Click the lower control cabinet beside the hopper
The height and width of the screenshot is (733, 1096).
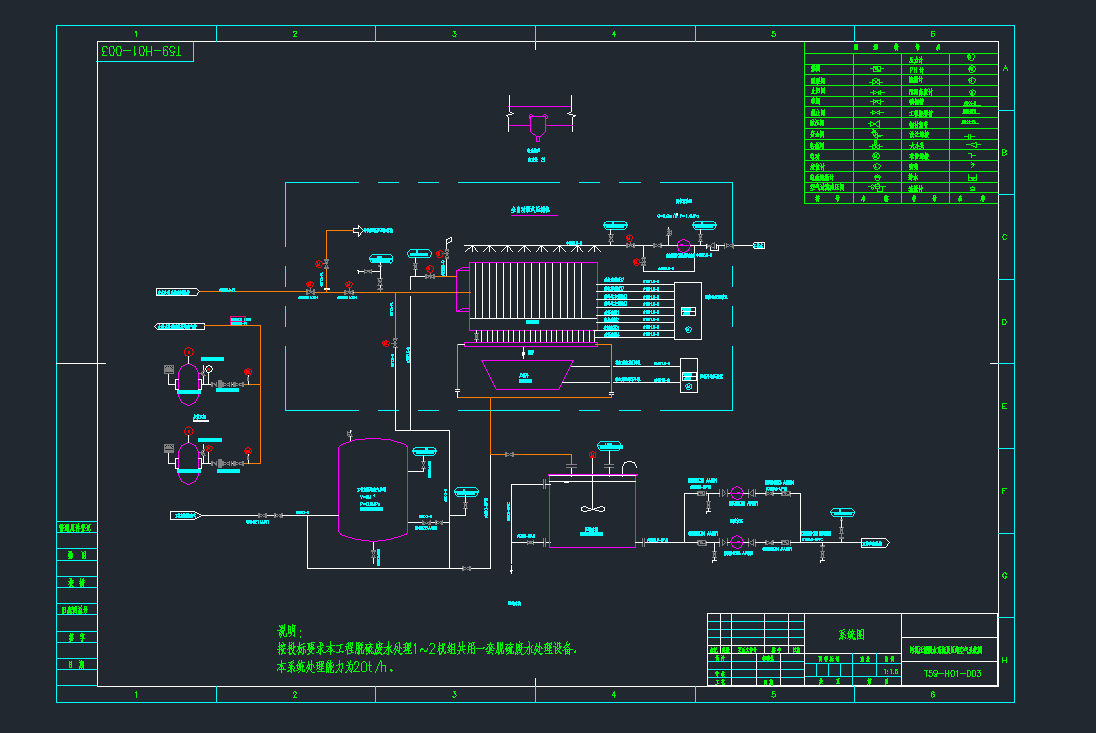point(688,376)
